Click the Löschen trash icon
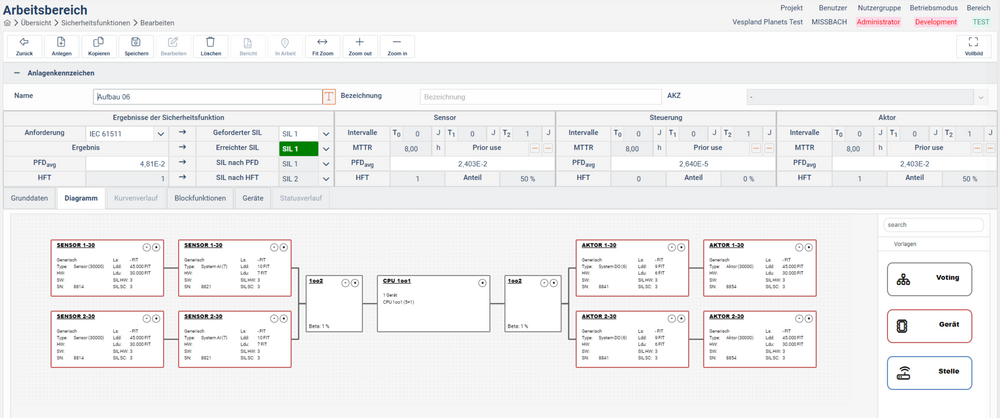 click(210, 46)
